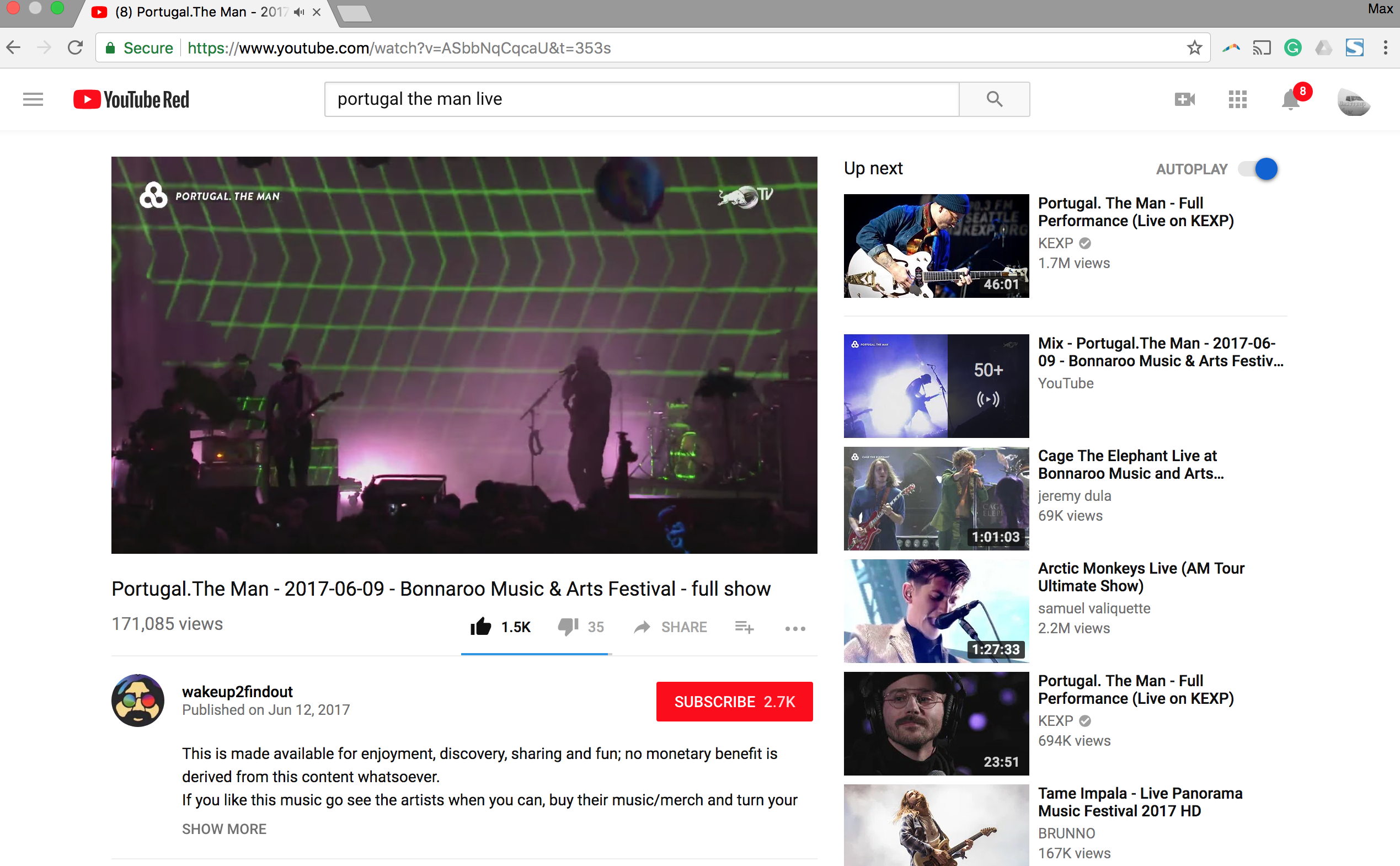Open the rainbow arc extension icon

click(1231, 47)
